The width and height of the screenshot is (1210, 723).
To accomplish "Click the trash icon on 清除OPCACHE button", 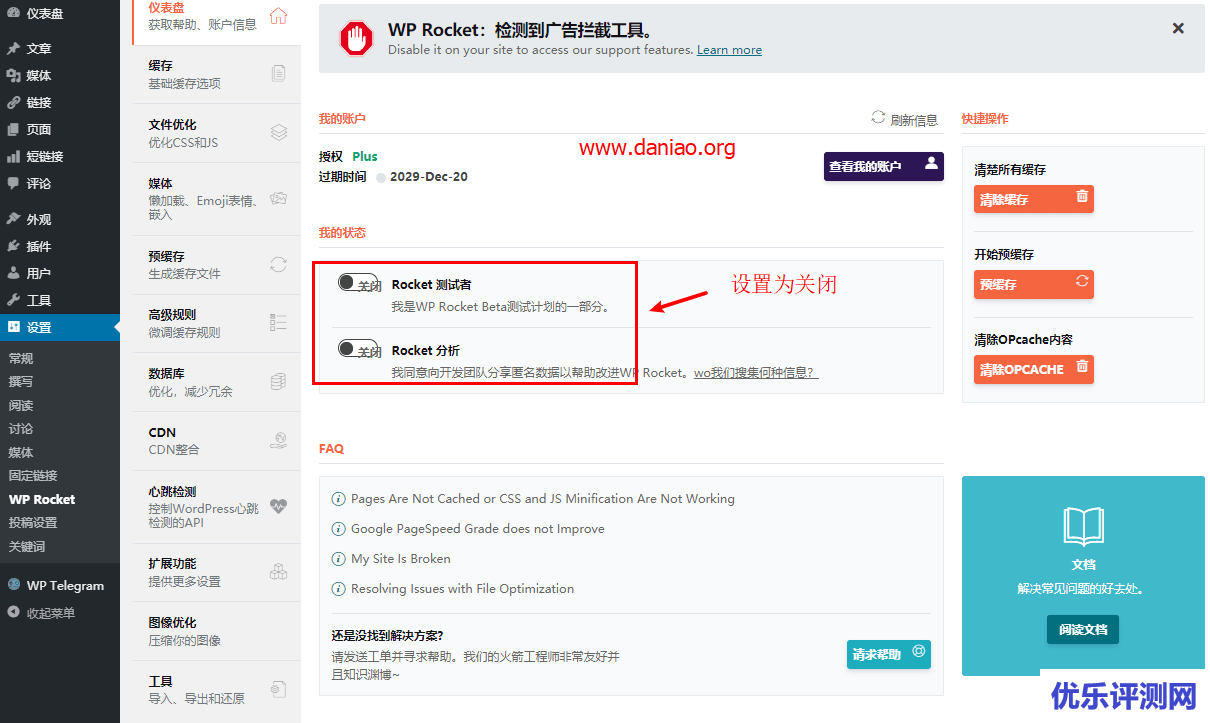I will click(1082, 367).
